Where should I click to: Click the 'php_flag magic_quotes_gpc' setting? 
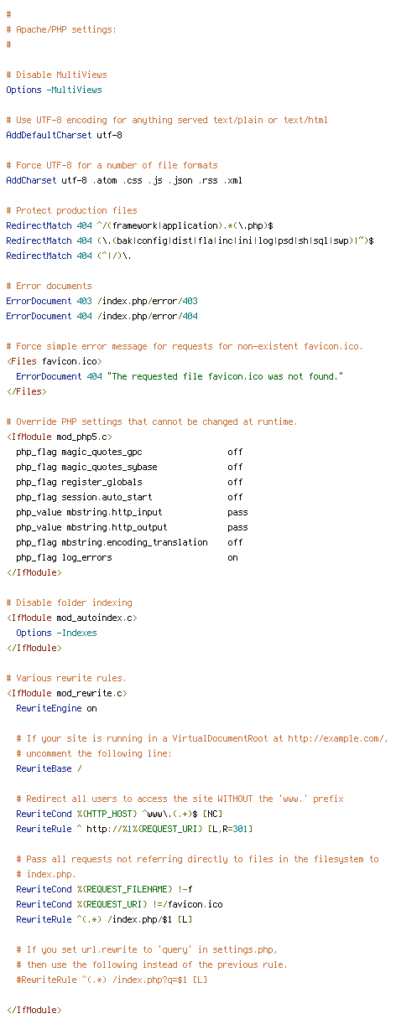click(79, 452)
